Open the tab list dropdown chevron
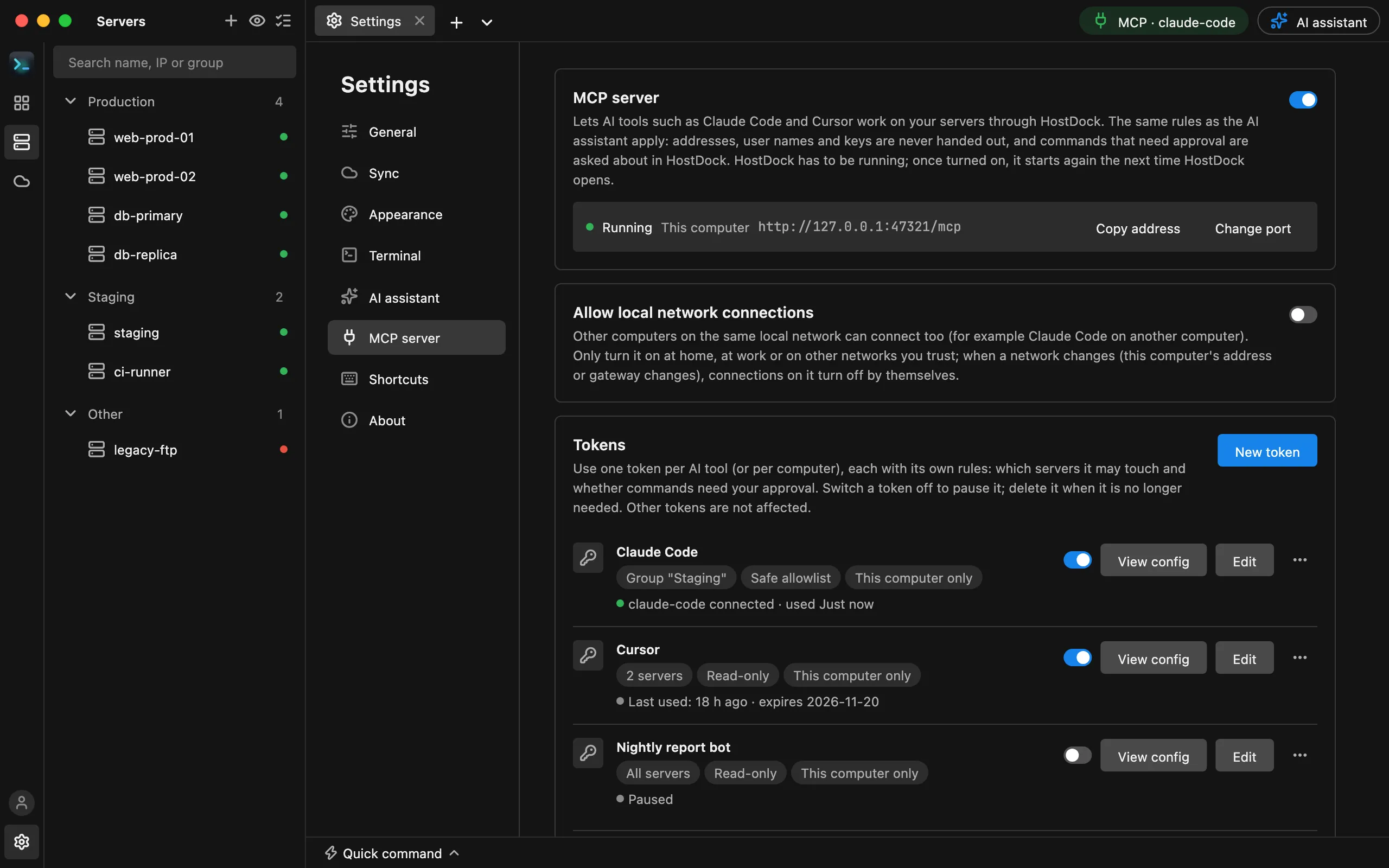This screenshot has width=1389, height=868. [487, 22]
